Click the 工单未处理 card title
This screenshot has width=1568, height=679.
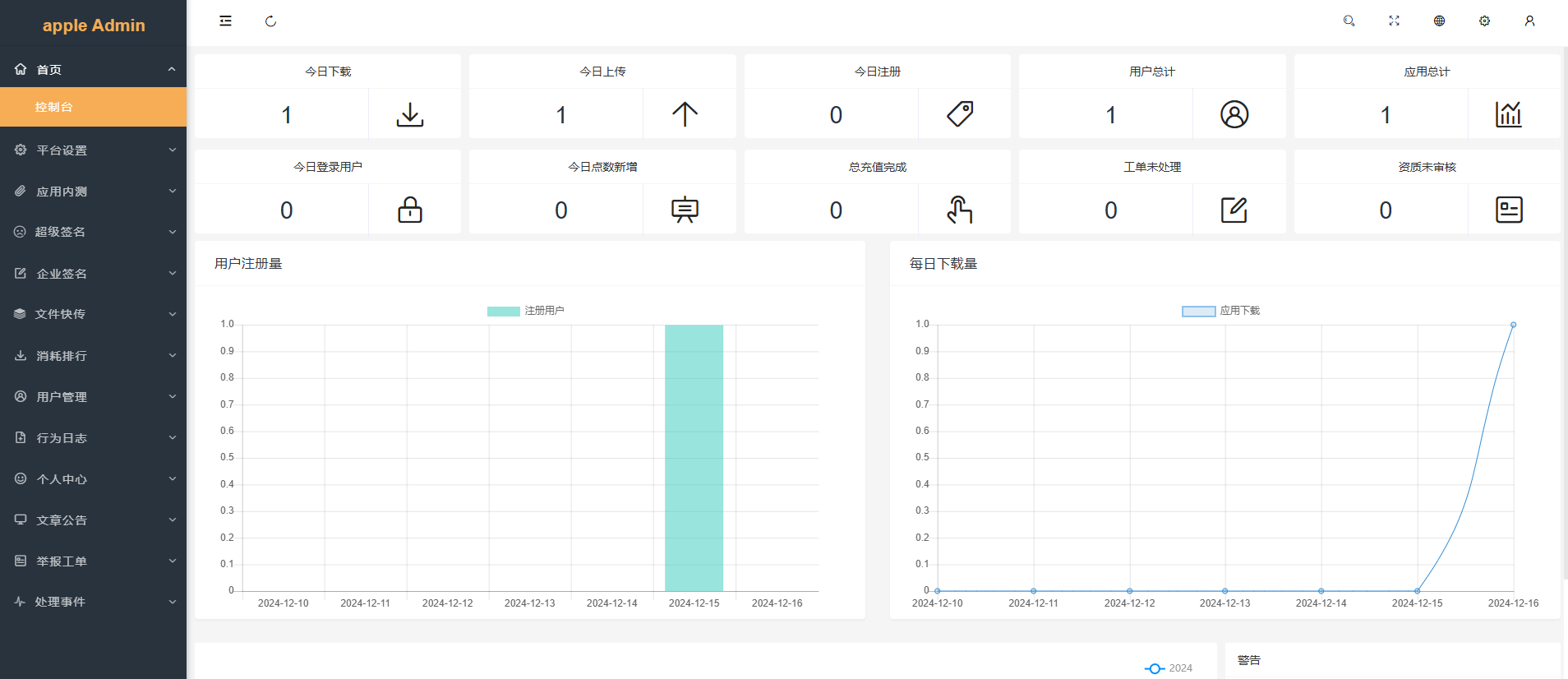(1152, 167)
